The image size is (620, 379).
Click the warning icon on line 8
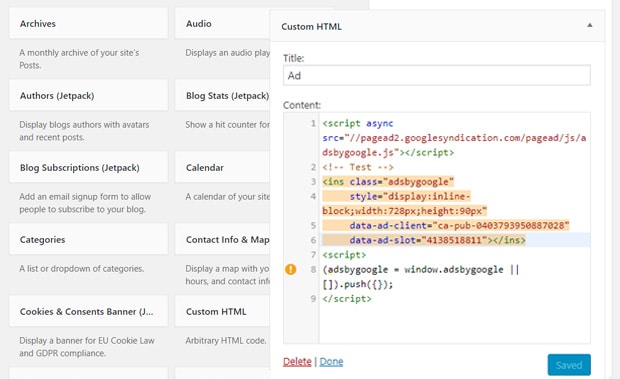[x=291, y=270]
